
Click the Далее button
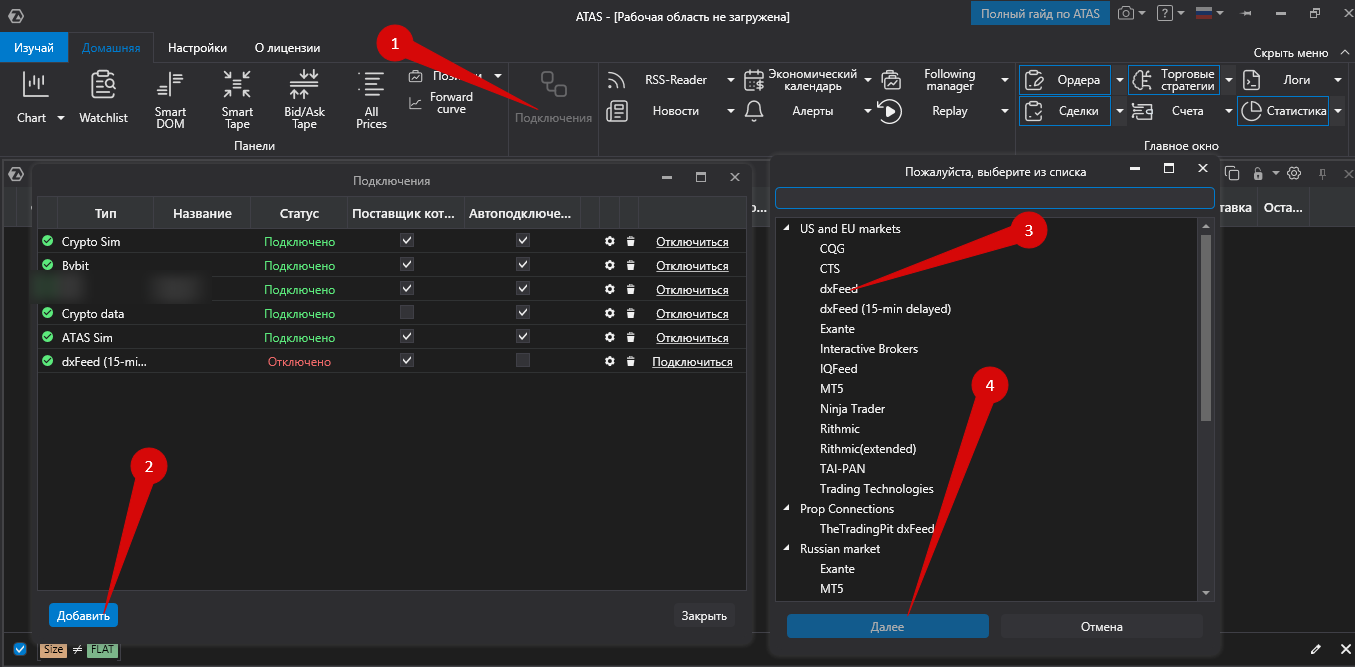click(887, 626)
